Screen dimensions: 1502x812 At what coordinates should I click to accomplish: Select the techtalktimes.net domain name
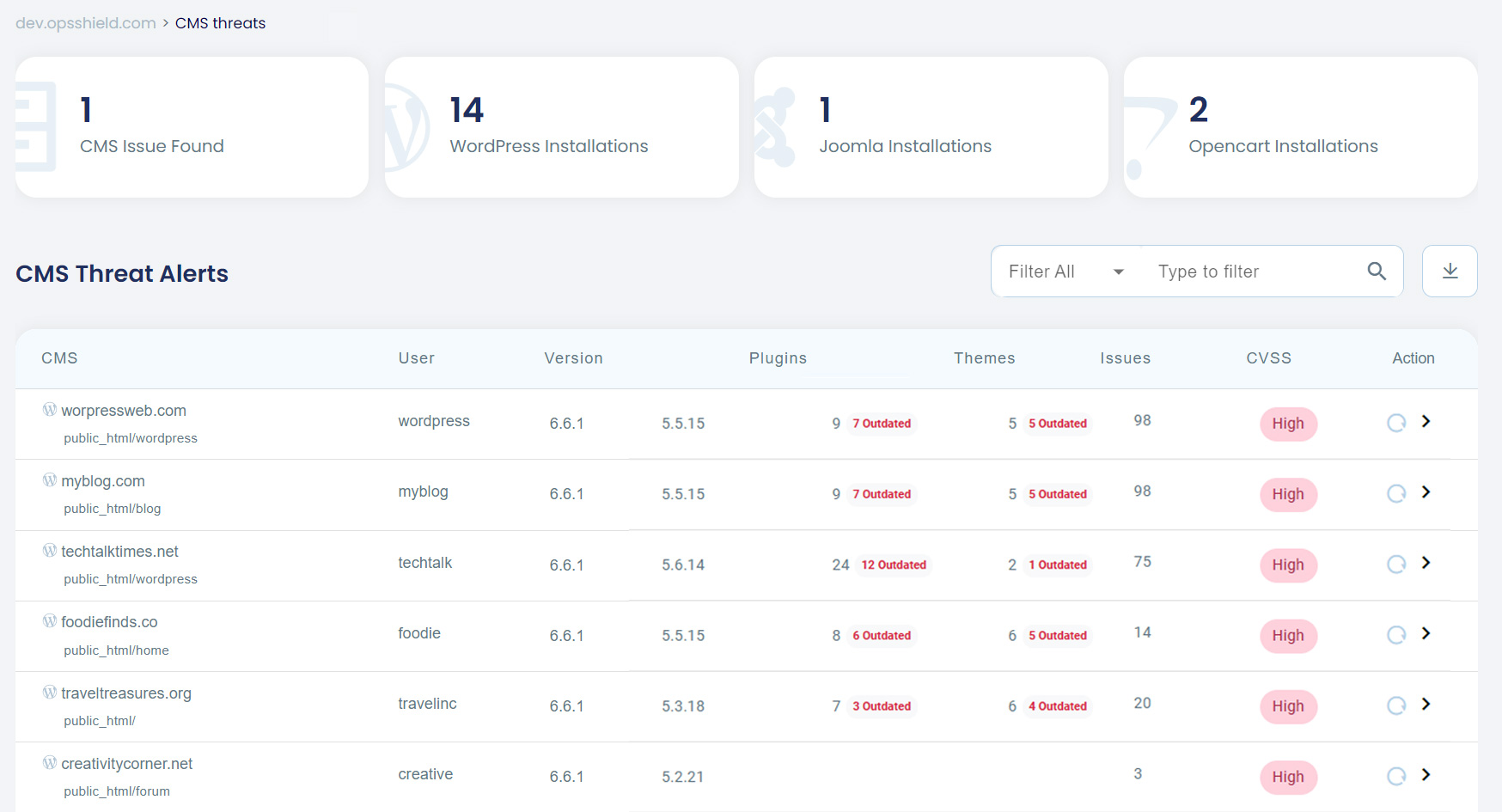[x=120, y=552]
